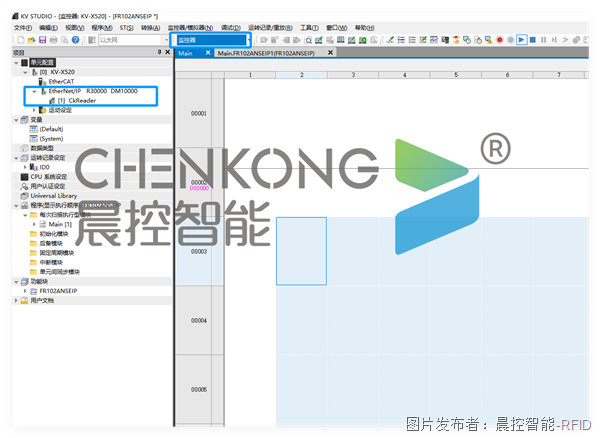Click the grey circle icon after Record
This screenshot has width=600, height=438.
tap(510, 40)
